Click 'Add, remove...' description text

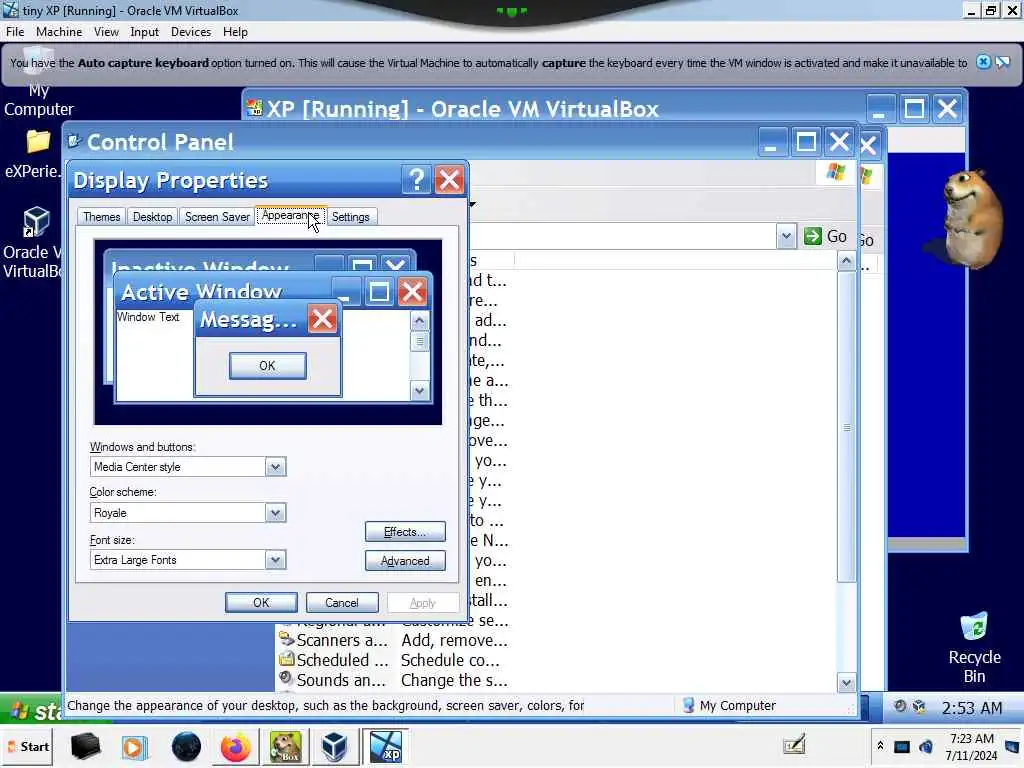454,640
